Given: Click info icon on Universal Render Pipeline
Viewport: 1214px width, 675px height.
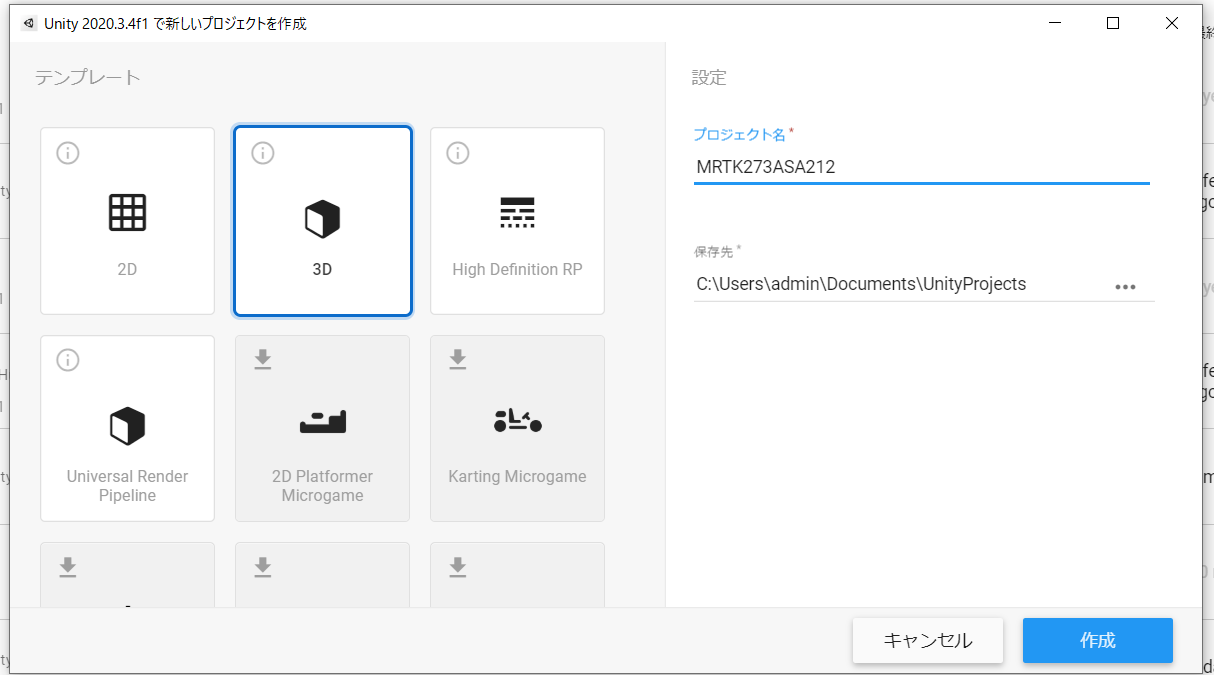Looking at the screenshot, I should point(68,360).
